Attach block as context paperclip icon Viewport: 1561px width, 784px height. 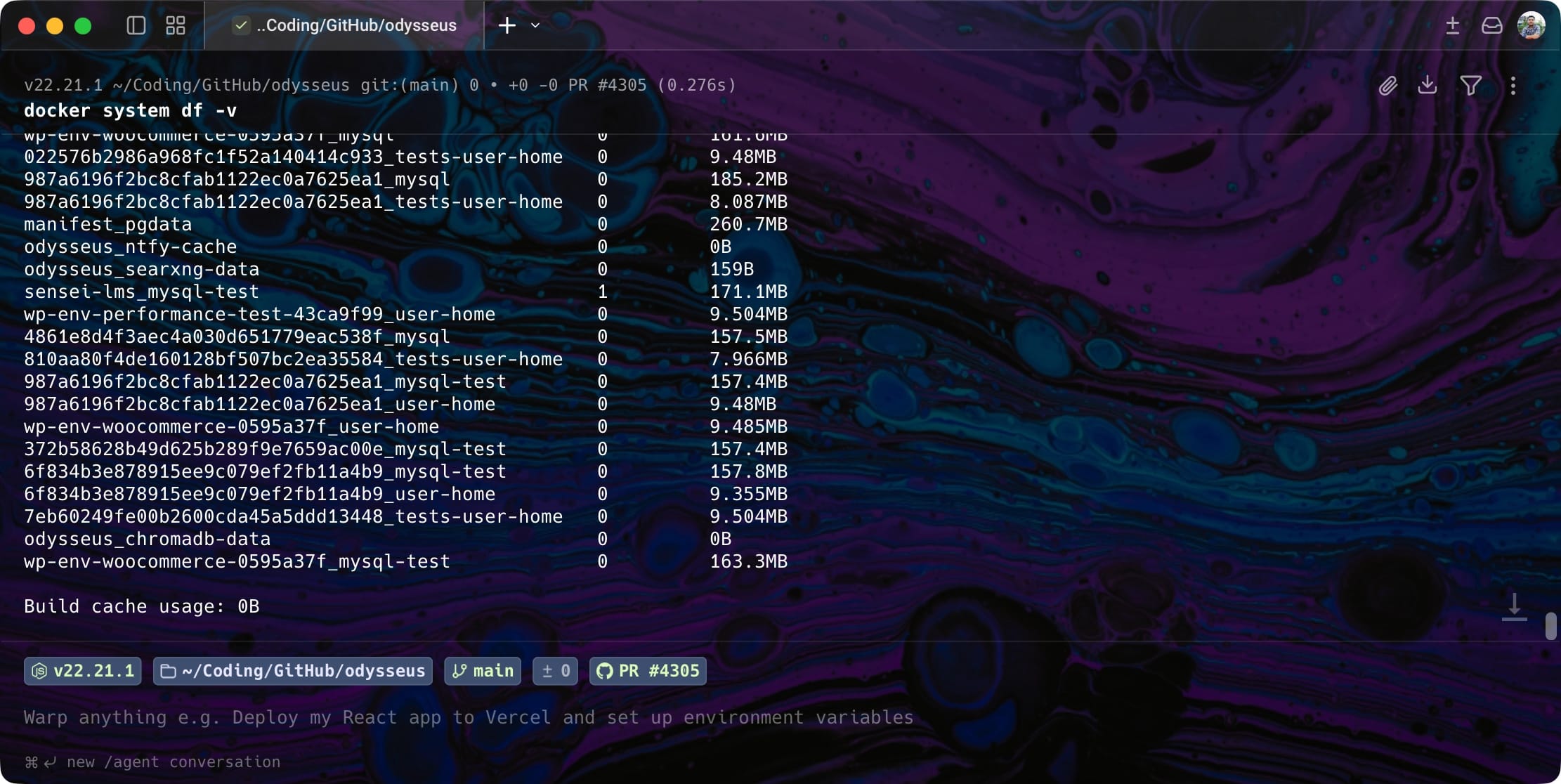1388,86
